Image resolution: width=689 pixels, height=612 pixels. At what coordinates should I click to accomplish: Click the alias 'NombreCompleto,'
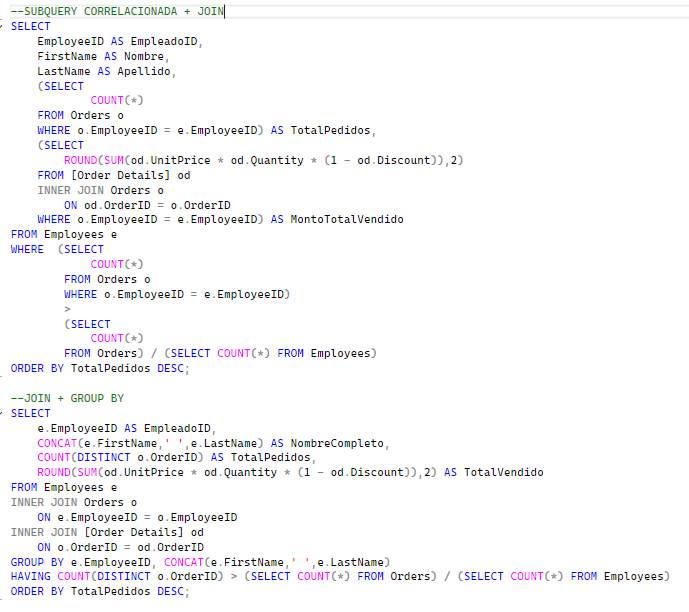click(340, 443)
